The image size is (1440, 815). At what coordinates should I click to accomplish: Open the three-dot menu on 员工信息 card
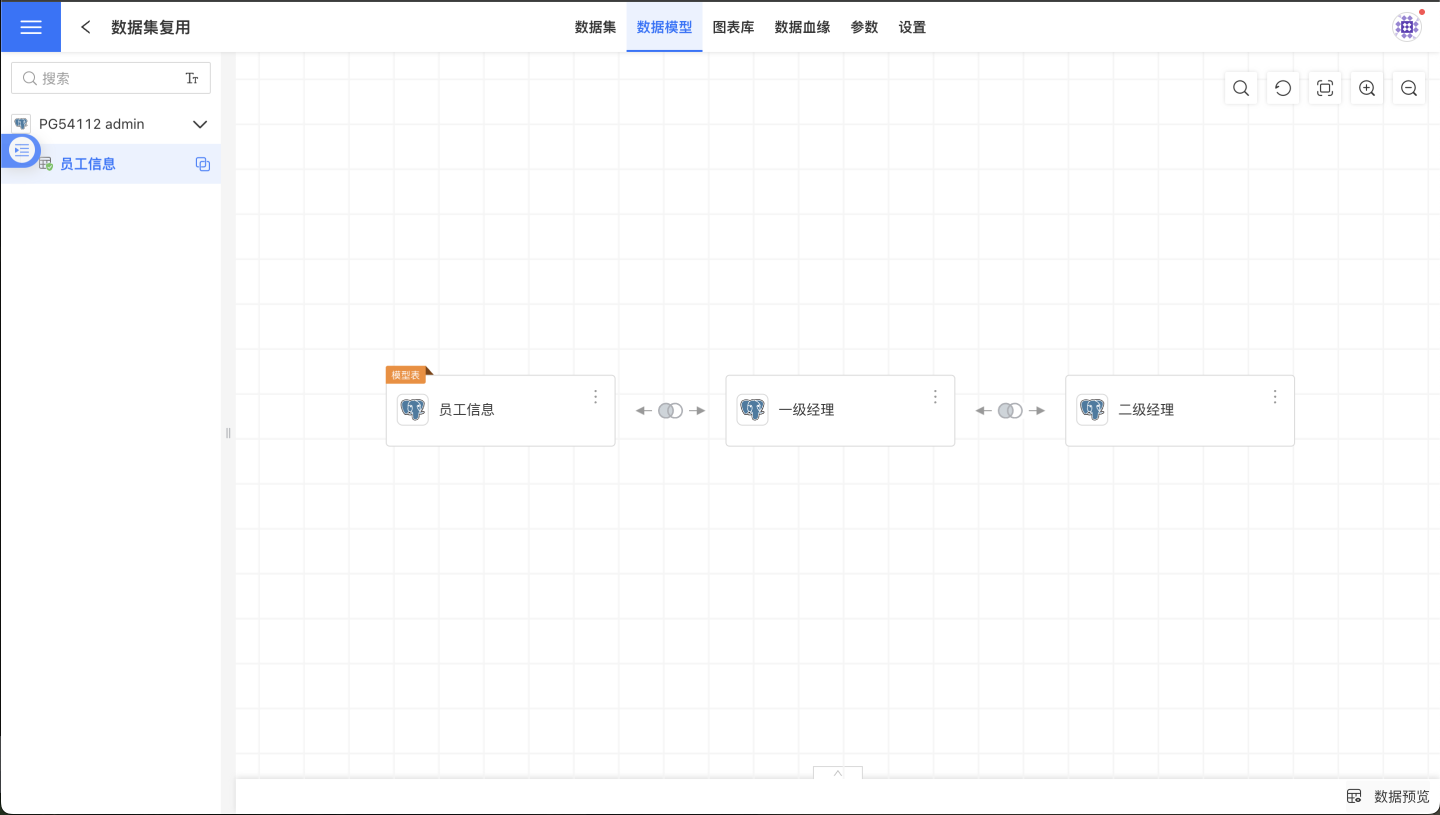(x=596, y=397)
